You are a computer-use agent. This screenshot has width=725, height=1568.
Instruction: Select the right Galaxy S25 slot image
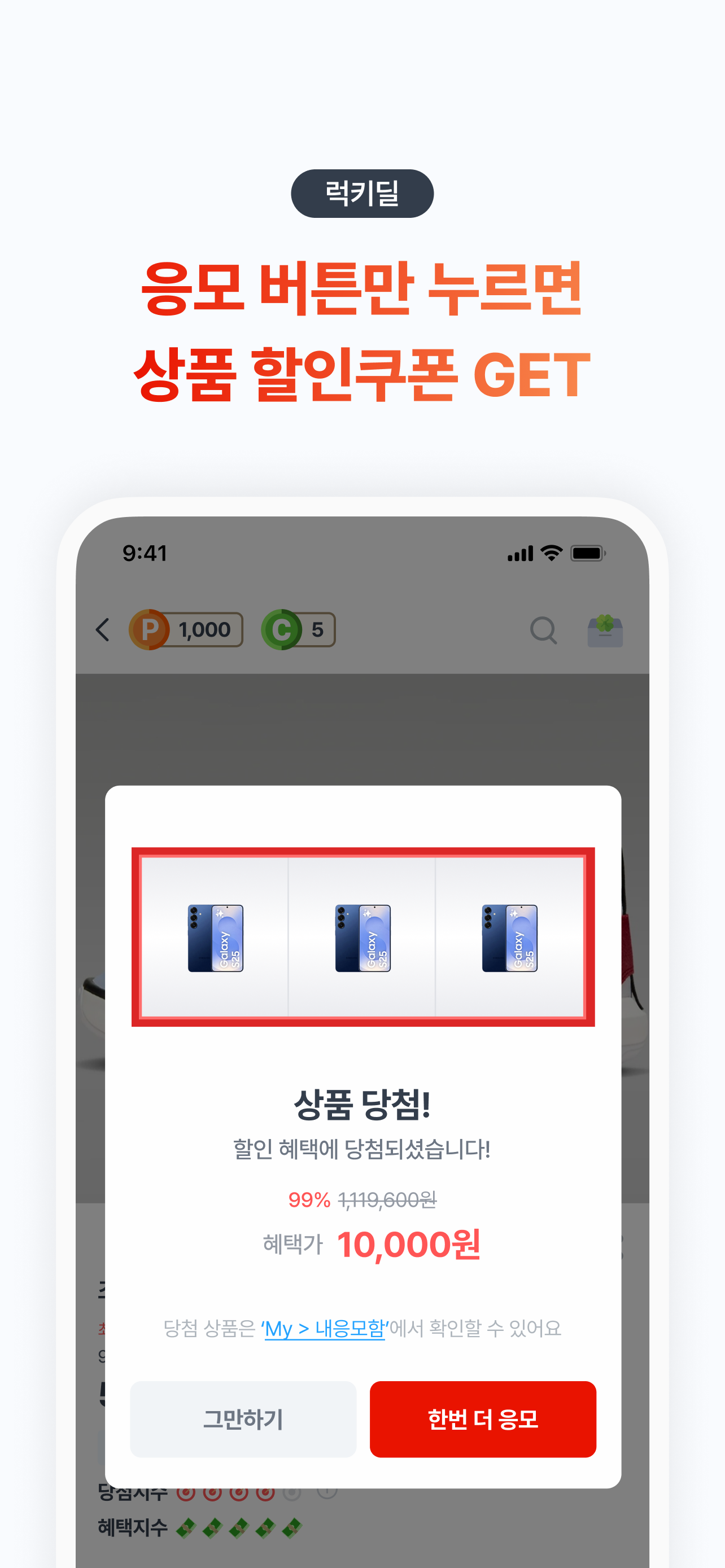509,938
